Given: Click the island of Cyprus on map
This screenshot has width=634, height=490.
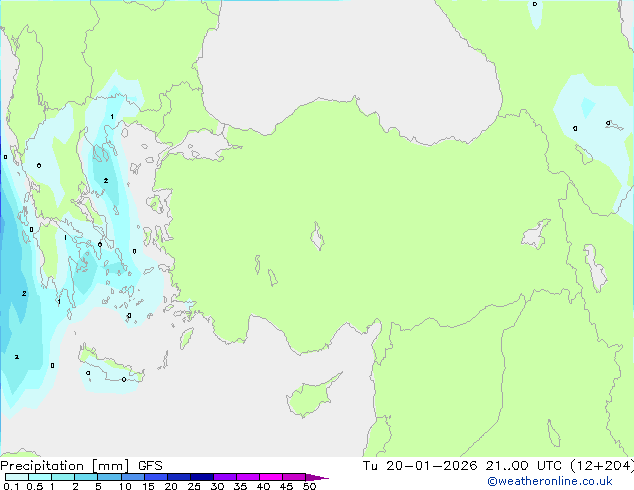Looking at the screenshot, I should (311, 396).
